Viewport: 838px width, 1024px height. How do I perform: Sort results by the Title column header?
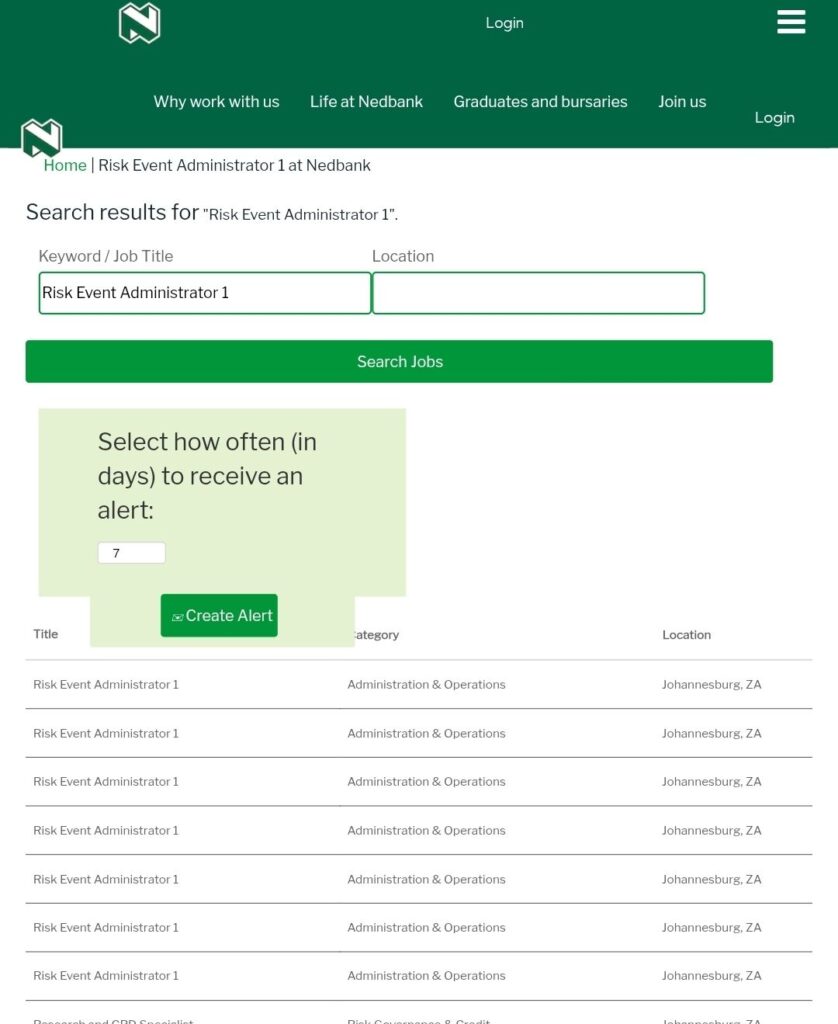pos(46,634)
